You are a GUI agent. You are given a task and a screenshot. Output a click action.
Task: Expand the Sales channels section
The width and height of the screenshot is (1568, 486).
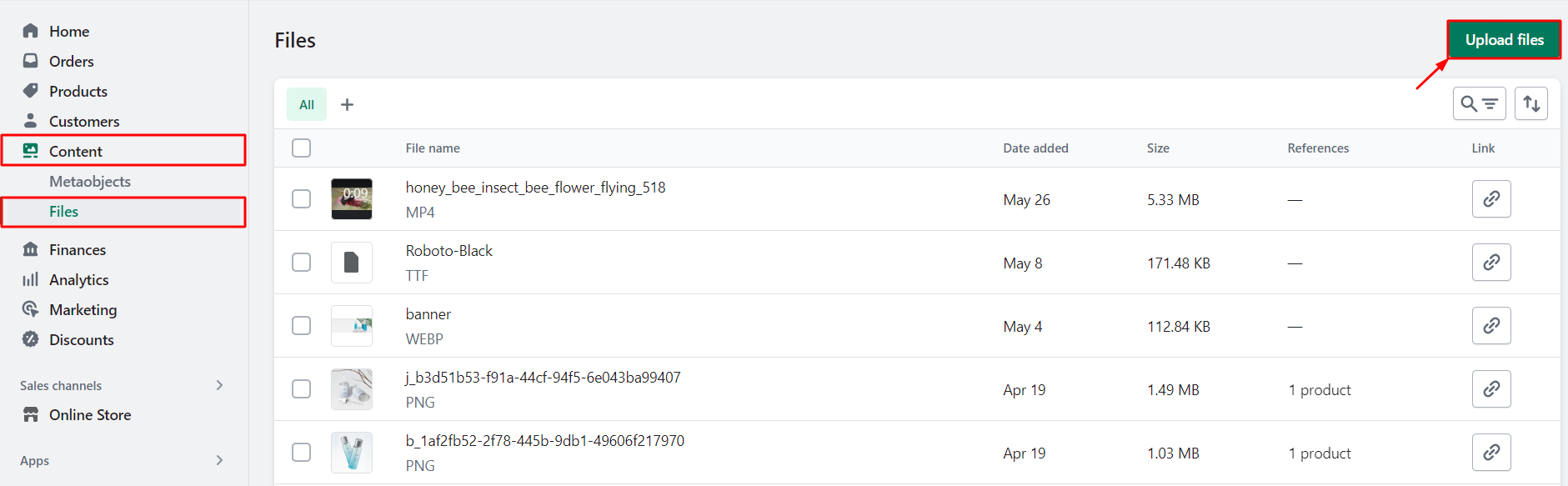click(x=219, y=385)
